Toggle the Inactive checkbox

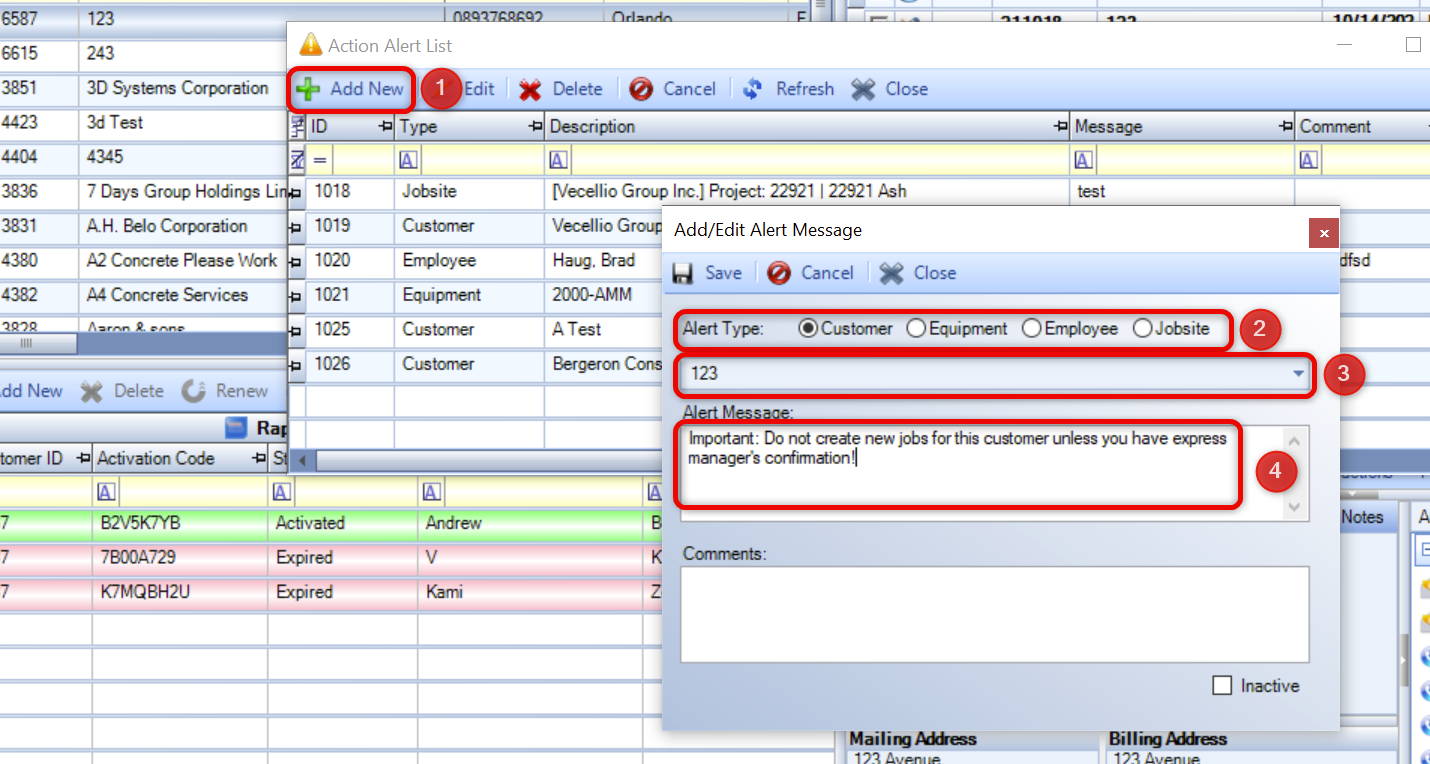(1222, 686)
